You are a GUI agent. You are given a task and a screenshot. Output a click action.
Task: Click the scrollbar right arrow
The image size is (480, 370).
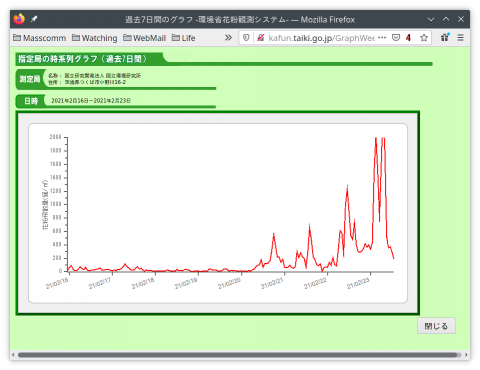pos(466,355)
